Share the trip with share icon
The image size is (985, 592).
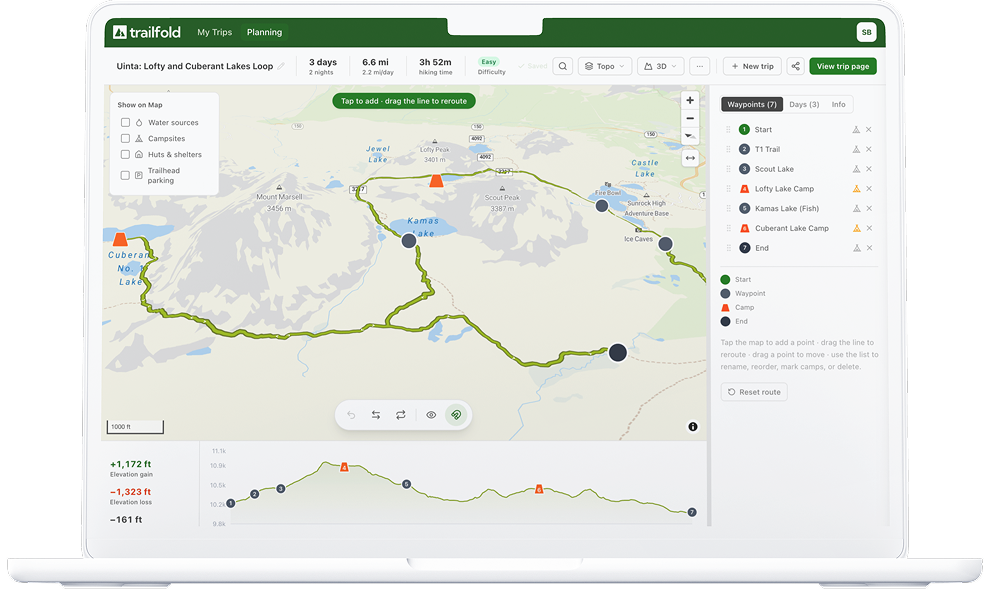pos(795,66)
